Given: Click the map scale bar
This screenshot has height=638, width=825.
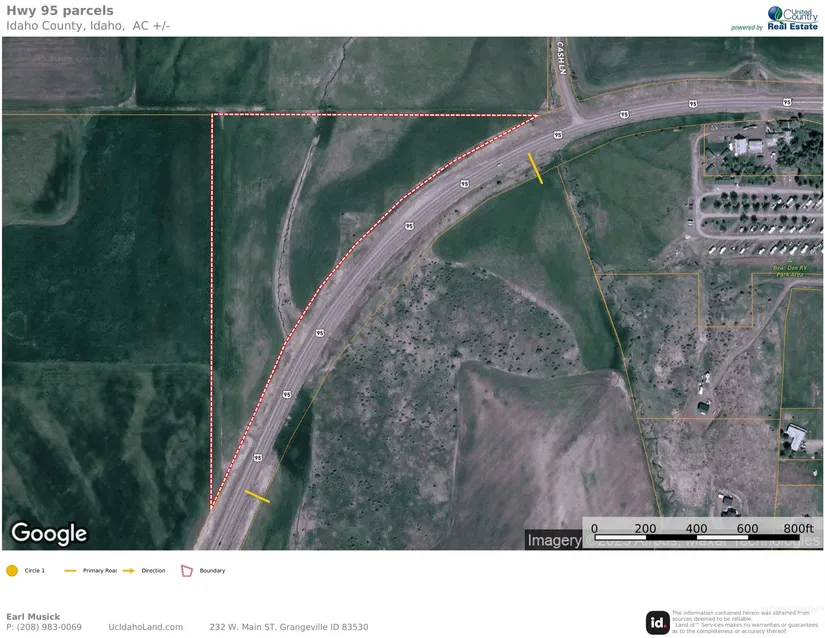Looking at the screenshot, I should (x=700, y=529).
